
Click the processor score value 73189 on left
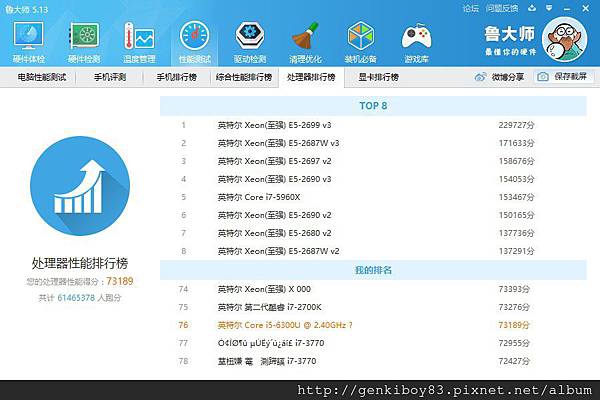coord(120,281)
